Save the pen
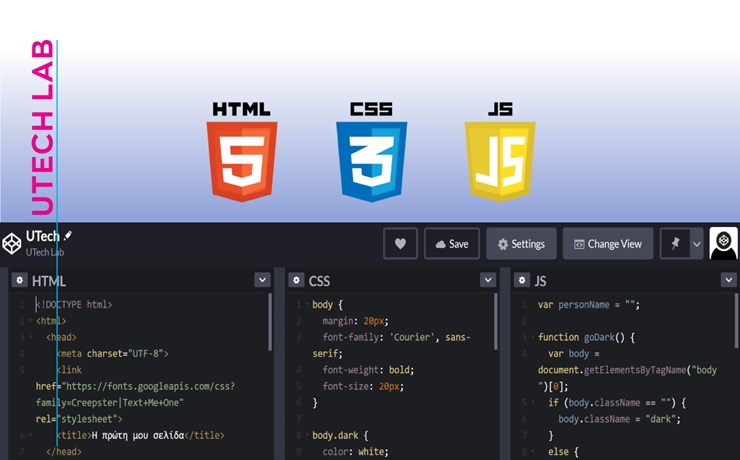The height and width of the screenshot is (460, 740). click(452, 244)
